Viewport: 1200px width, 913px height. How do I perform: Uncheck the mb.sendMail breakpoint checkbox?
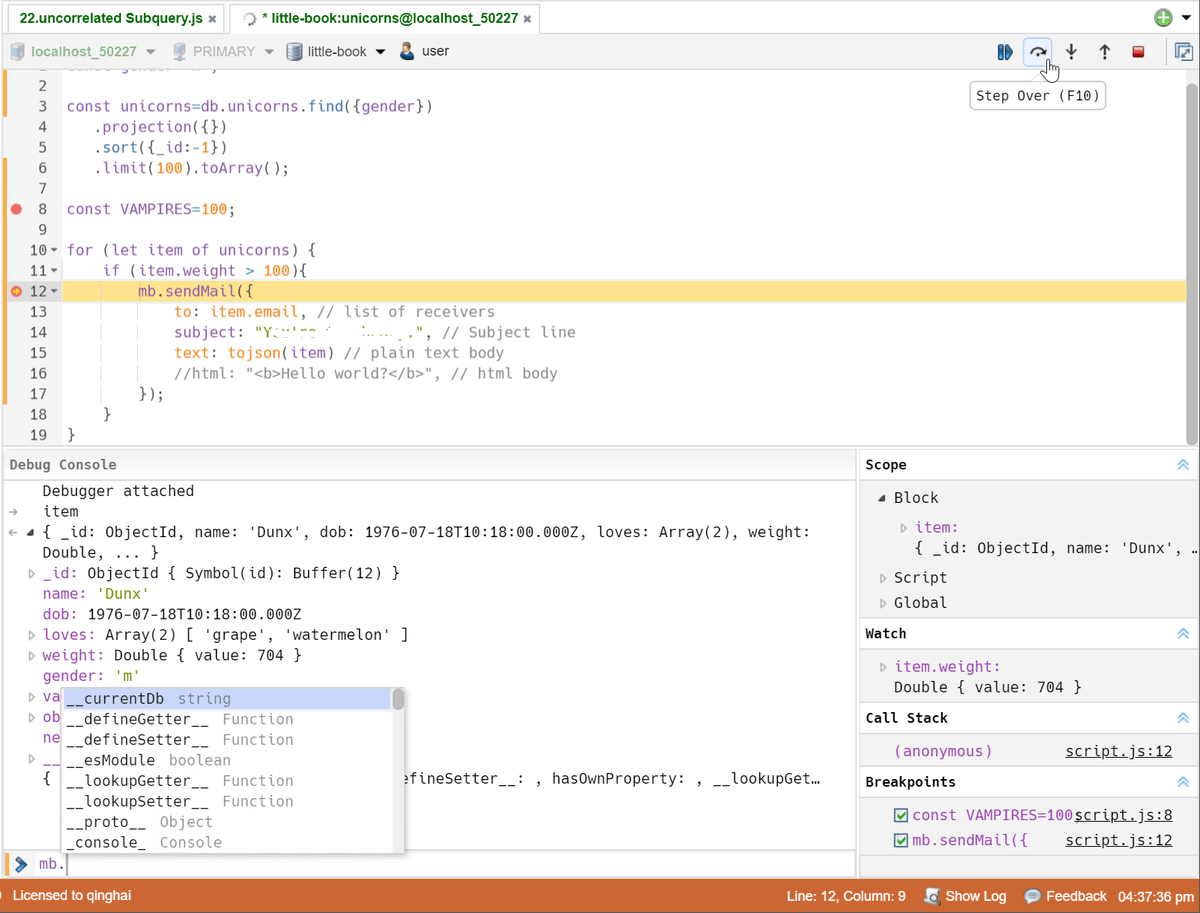tap(901, 840)
